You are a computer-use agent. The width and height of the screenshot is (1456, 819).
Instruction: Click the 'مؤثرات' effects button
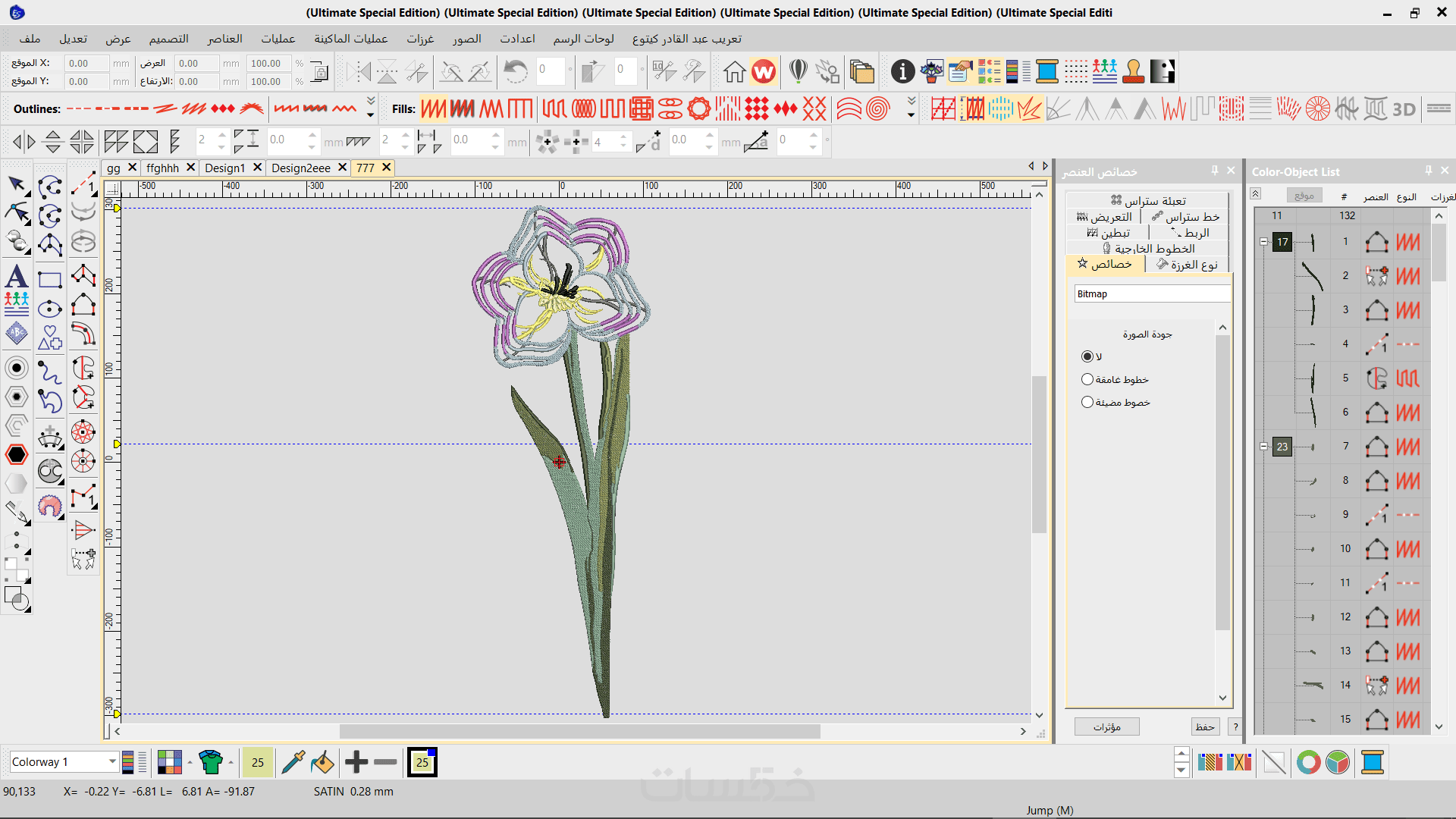click(1106, 726)
